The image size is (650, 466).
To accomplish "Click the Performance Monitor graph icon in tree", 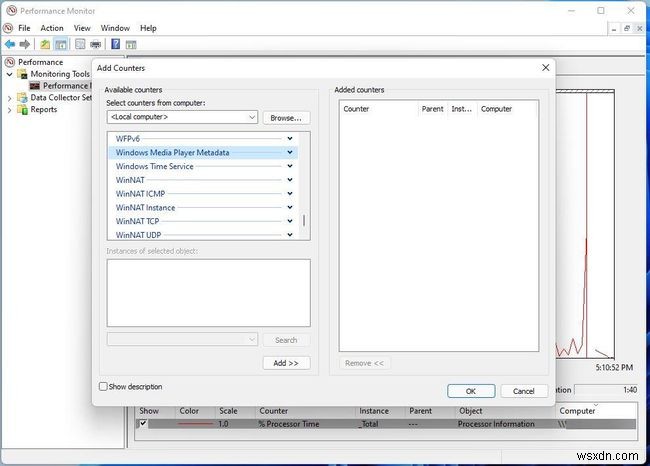I will coord(35,86).
